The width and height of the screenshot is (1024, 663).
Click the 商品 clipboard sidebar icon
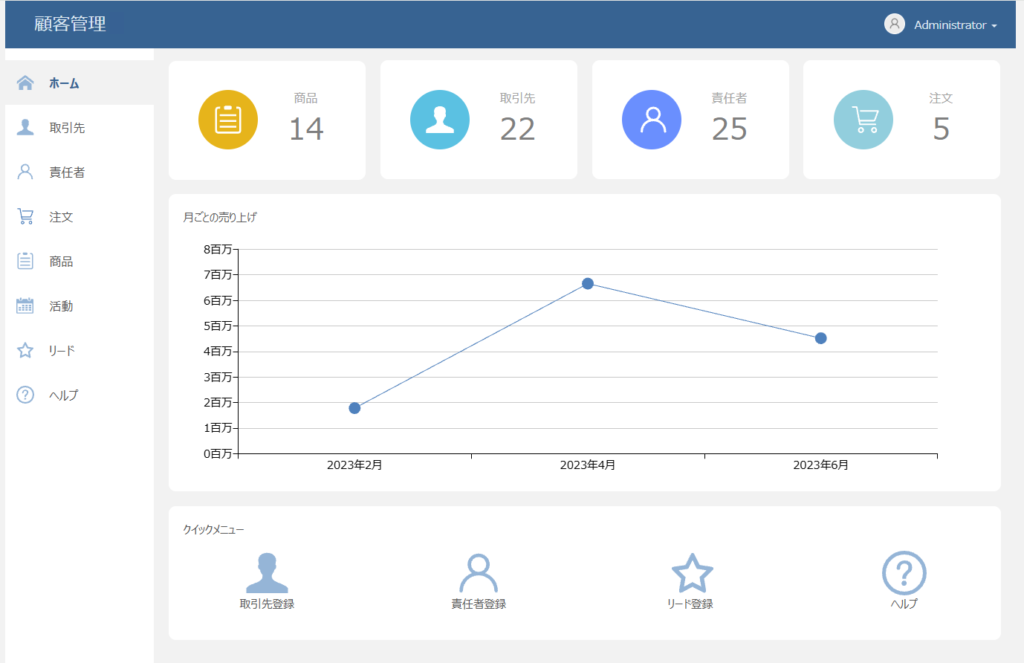pyautogui.click(x=25, y=261)
